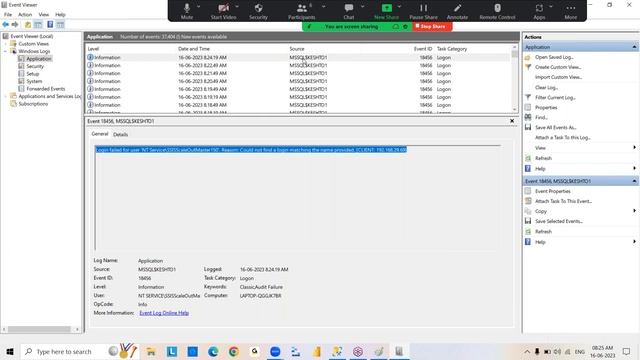Open the Help menu
Screen dimensions: 640x360
(x=60, y=15)
